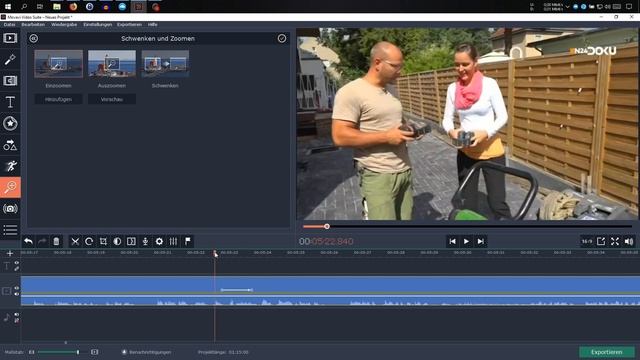Open the 16:9 aspect ratio selector

587,241
